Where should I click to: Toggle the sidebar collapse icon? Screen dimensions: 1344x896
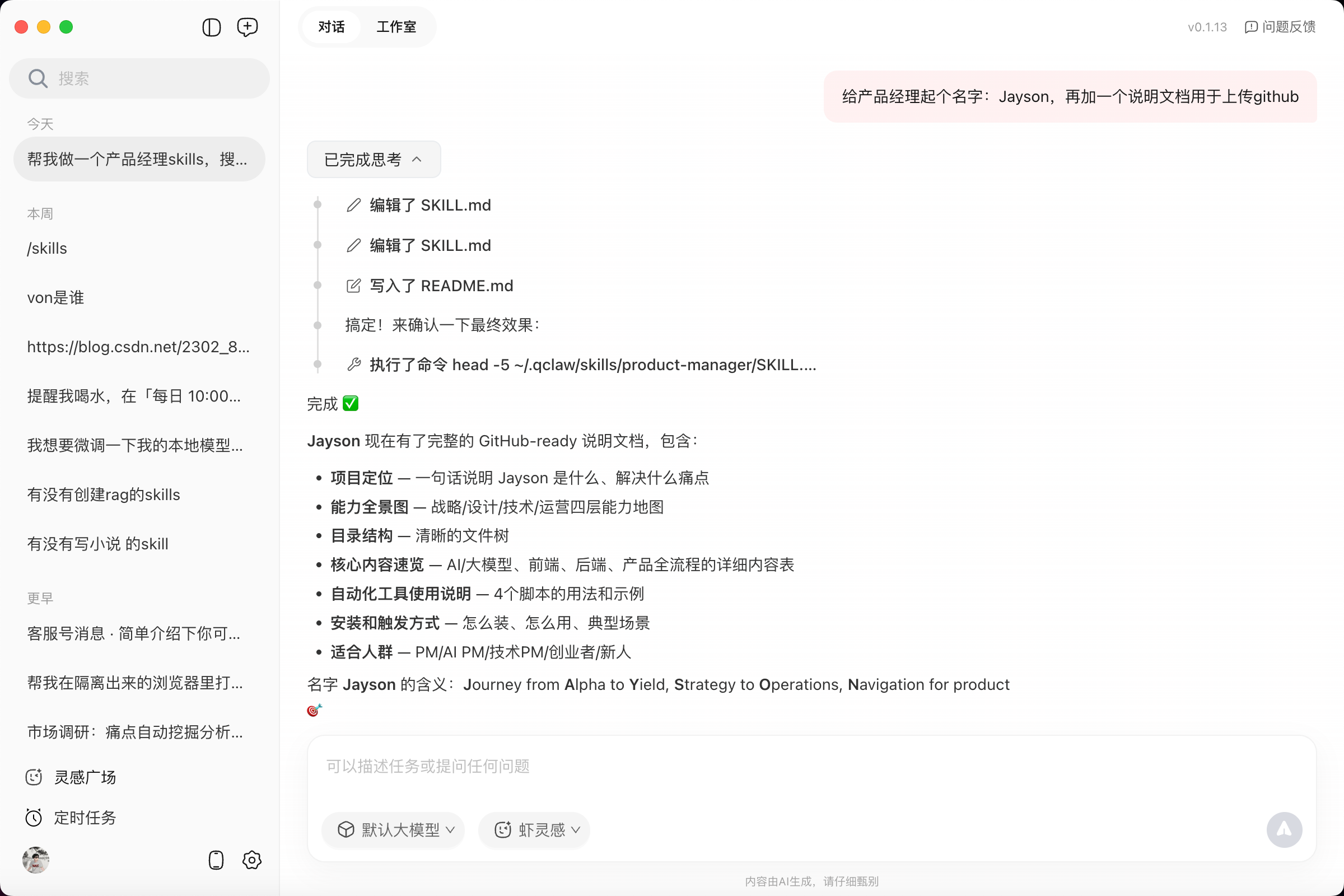pyautogui.click(x=212, y=27)
